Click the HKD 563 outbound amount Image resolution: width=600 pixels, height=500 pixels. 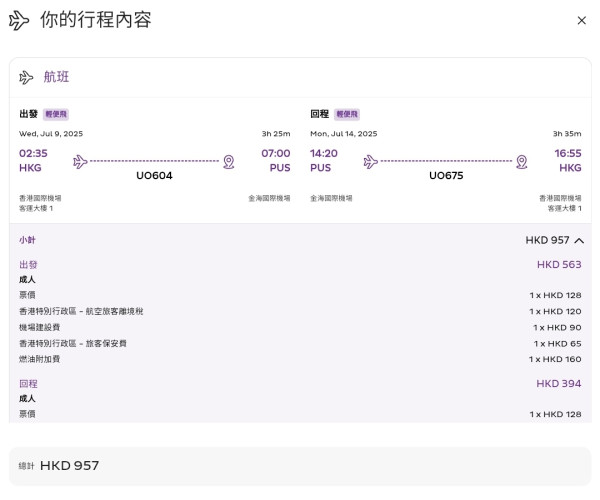559,264
